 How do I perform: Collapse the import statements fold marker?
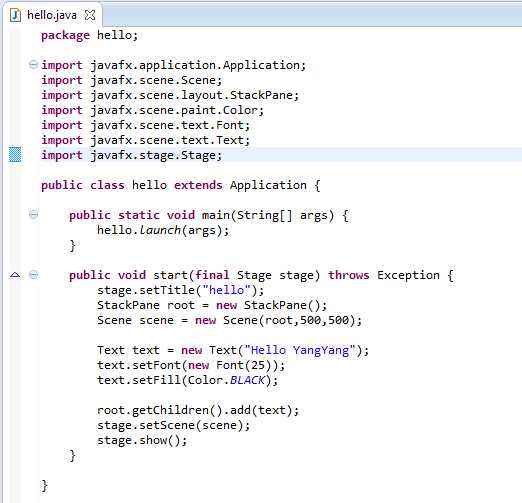(33, 64)
